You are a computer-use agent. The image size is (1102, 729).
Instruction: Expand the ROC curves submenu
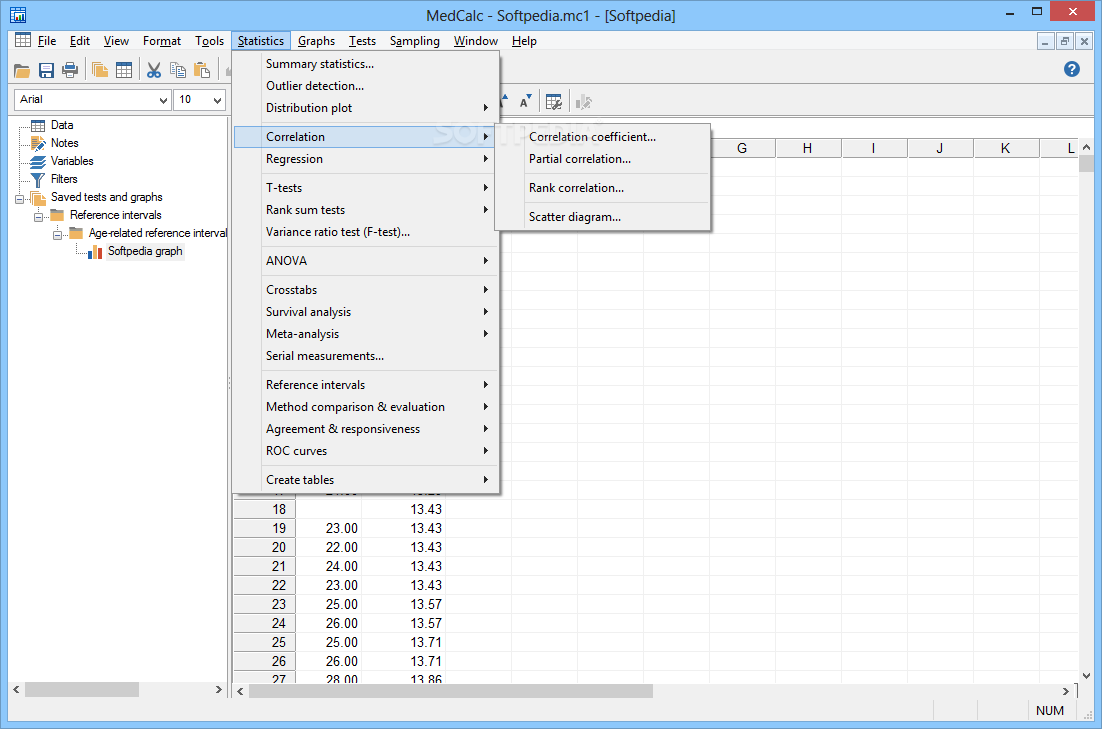(x=366, y=451)
